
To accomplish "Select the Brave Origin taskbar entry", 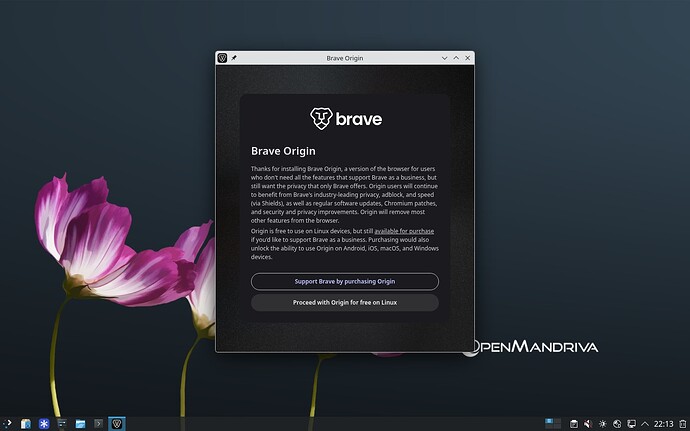I will click(117, 424).
